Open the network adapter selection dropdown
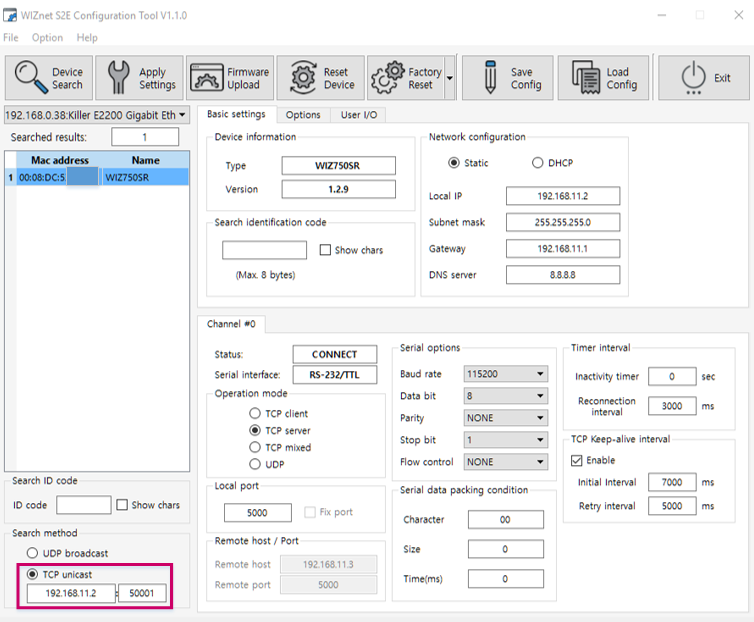 click(97, 115)
